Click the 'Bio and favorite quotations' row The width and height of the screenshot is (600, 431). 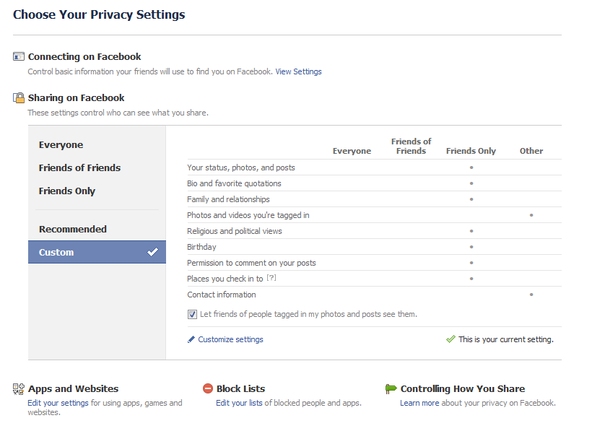(374, 183)
